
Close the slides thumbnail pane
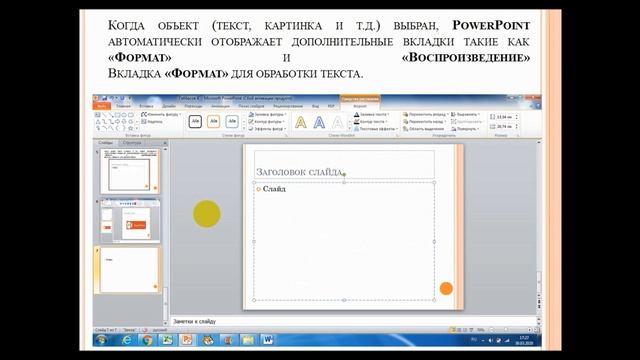click(165, 143)
